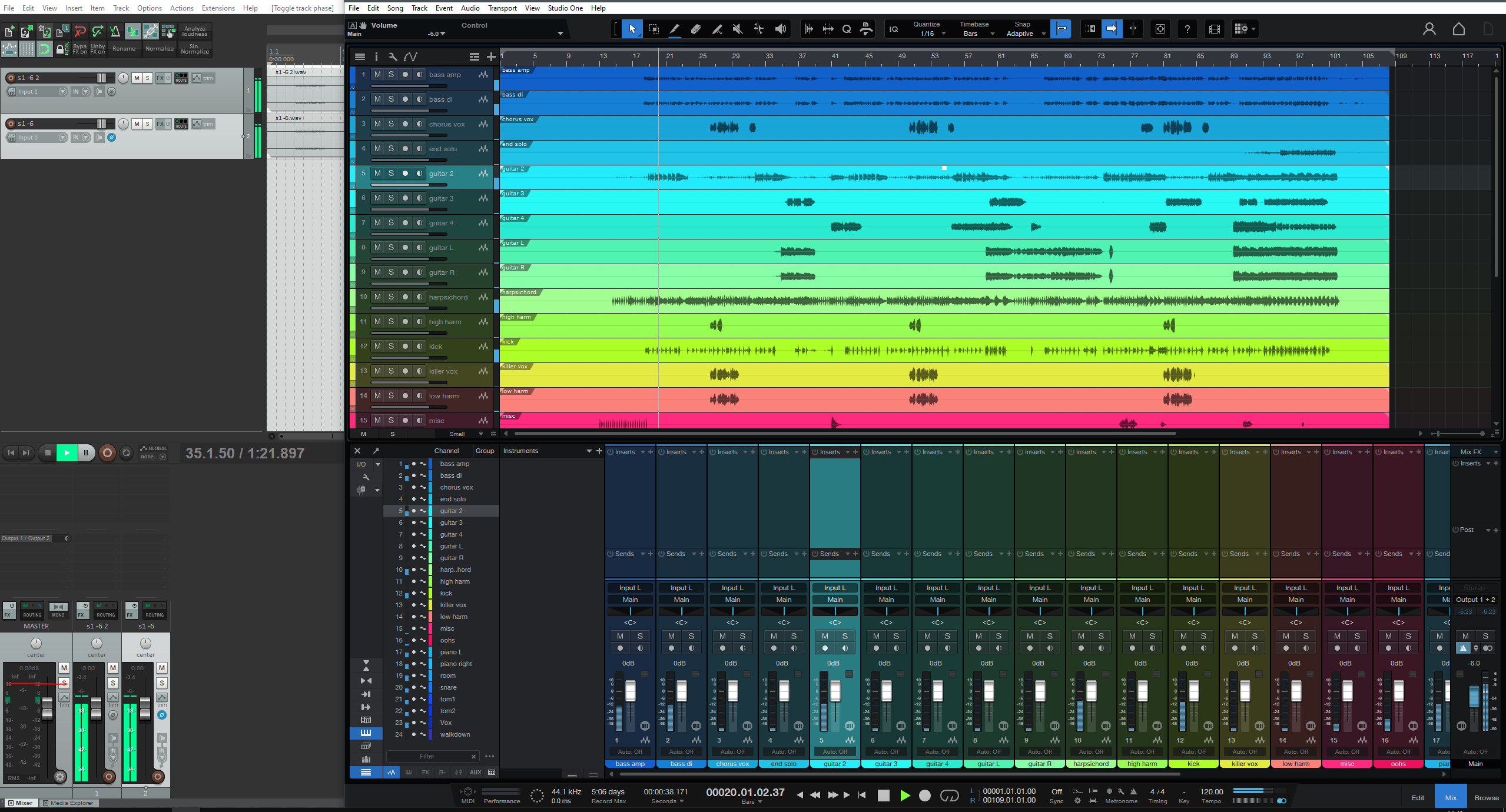Open the Transport menu

tap(502, 8)
